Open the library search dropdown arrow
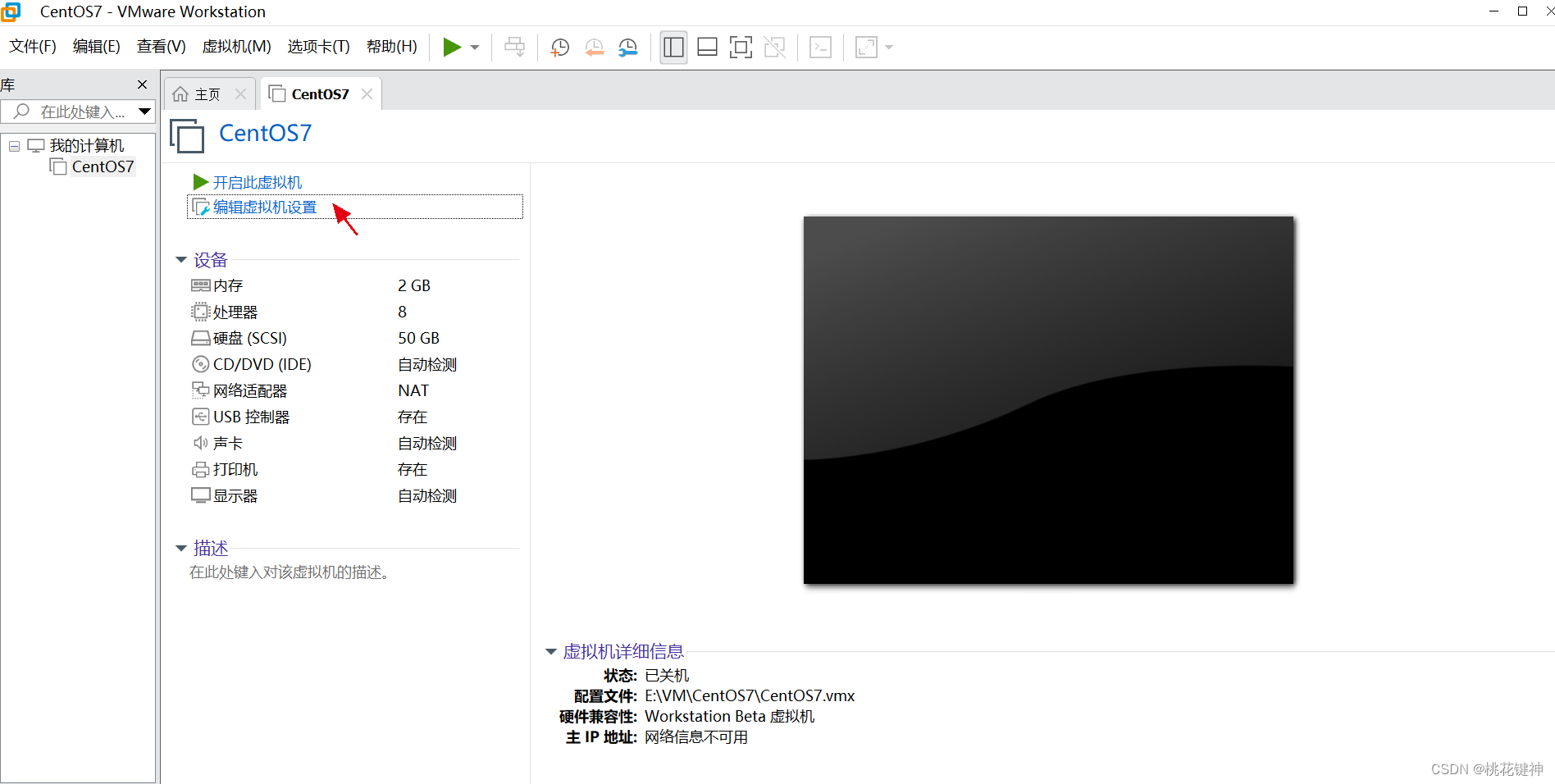Image resolution: width=1555 pixels, height=784 pixels. [x=145, y=112]
